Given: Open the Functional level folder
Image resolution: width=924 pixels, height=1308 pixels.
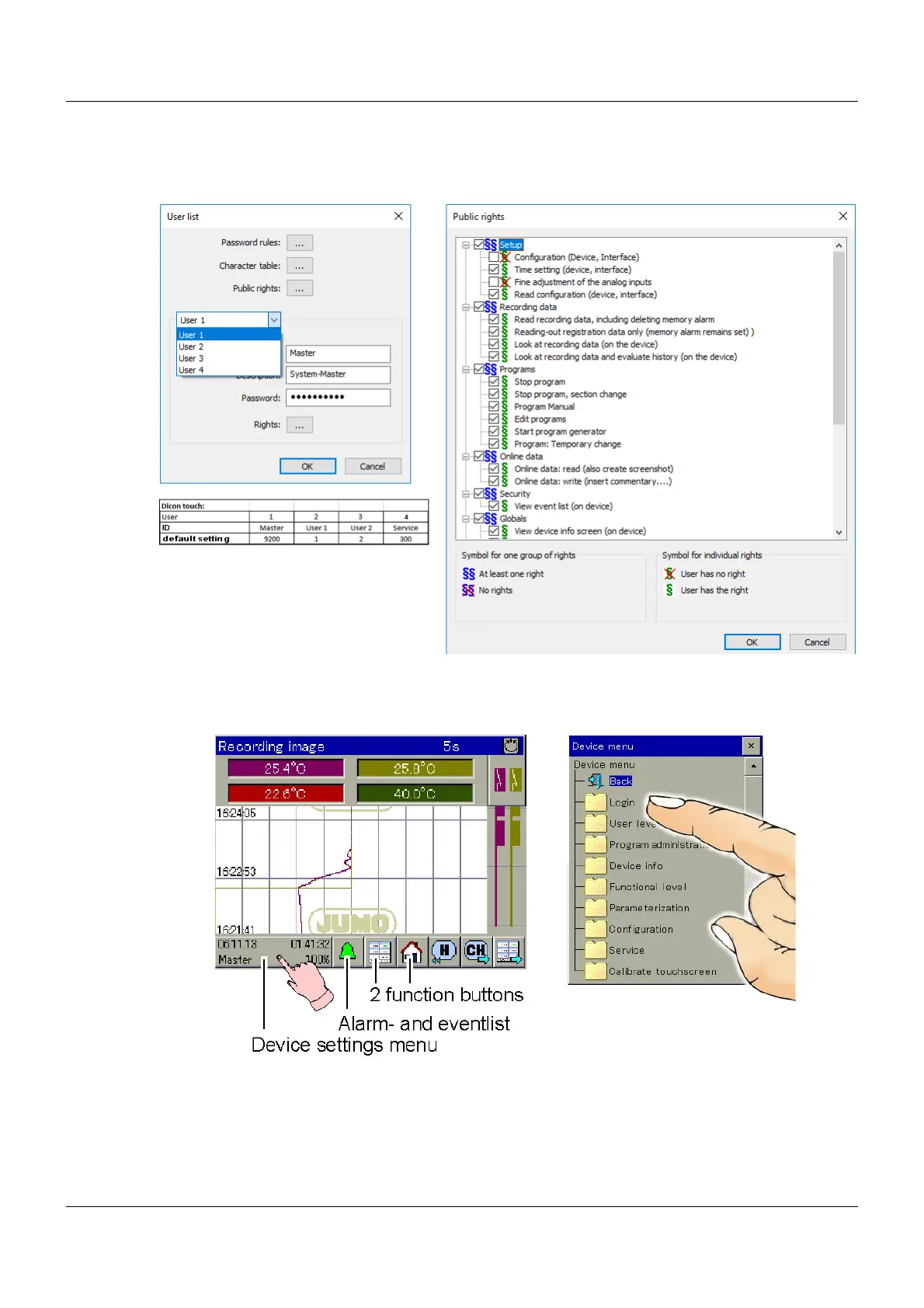Looking at the screenshot, I should pos(596,886).
